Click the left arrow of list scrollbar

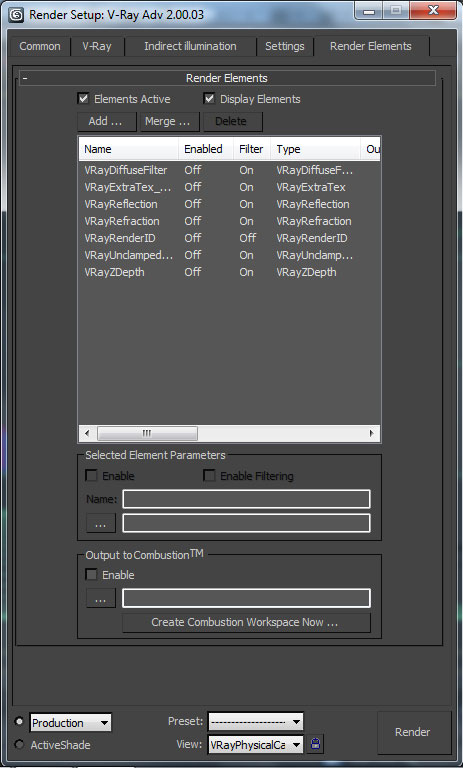pyautogui.click(x=87, y=433)
